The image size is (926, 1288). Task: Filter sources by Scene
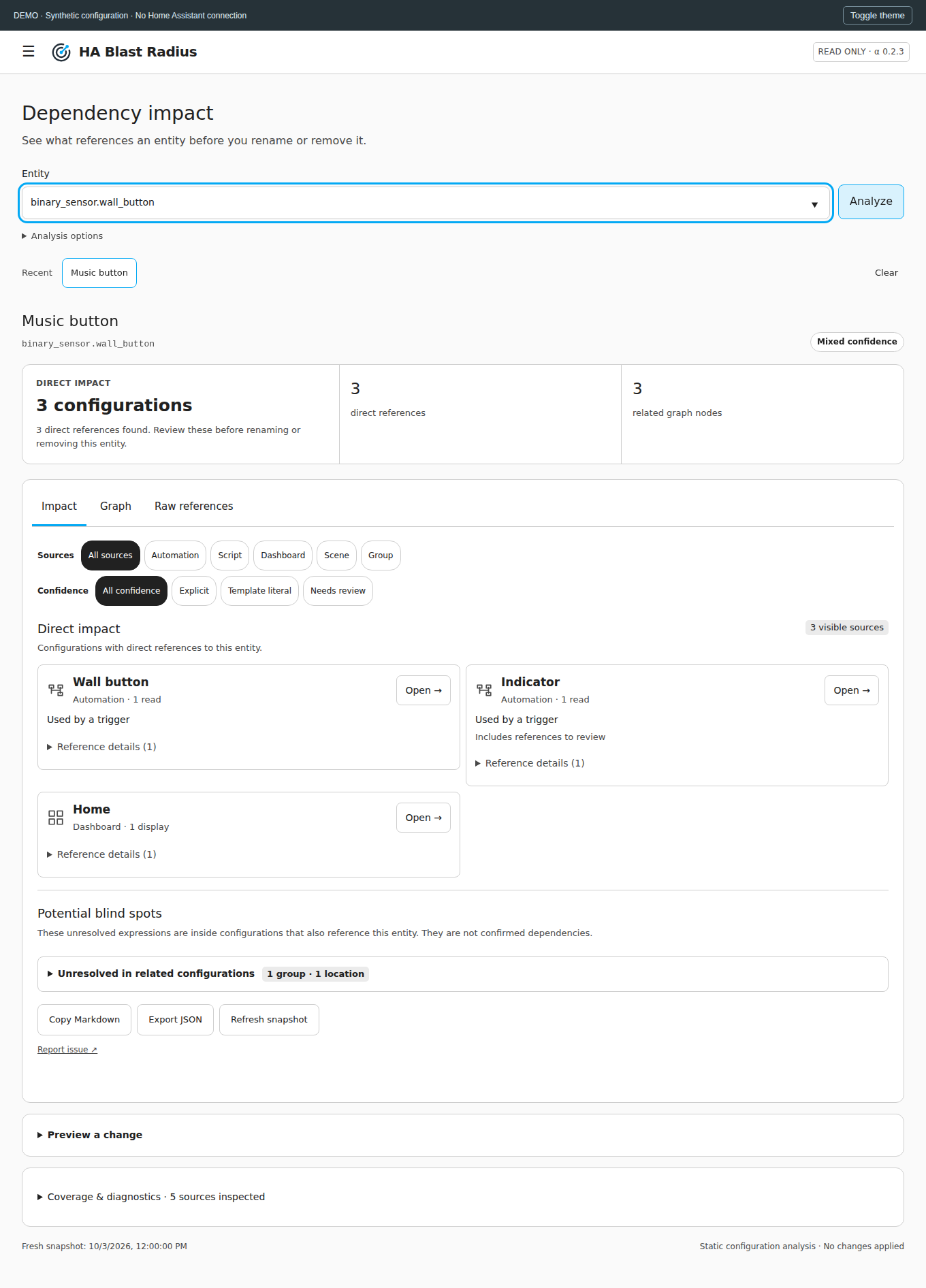pos(336,556)
